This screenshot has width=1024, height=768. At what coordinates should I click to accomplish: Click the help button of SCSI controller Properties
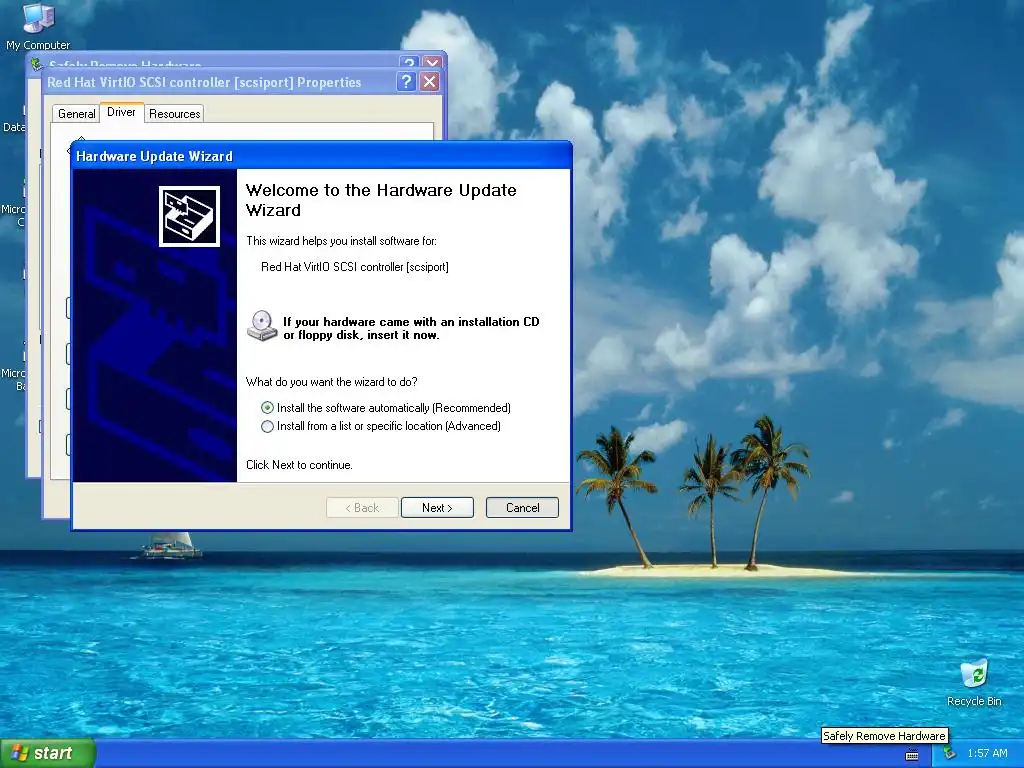point(406,82)
